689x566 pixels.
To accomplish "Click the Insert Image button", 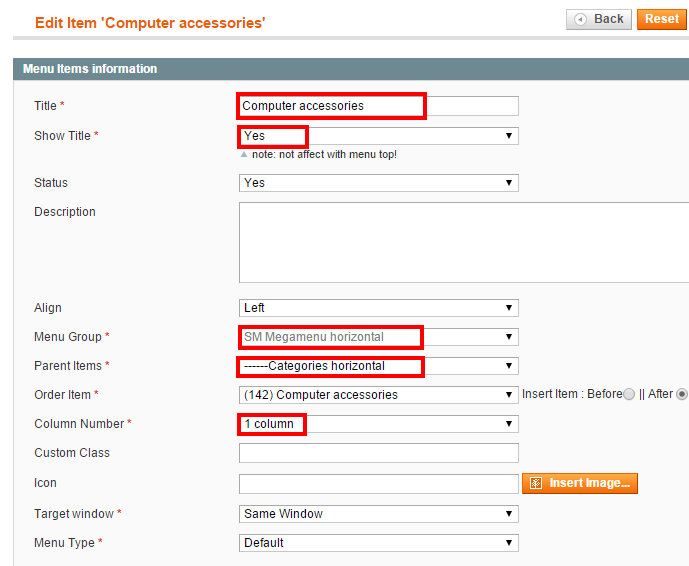I will coord(580,483).
